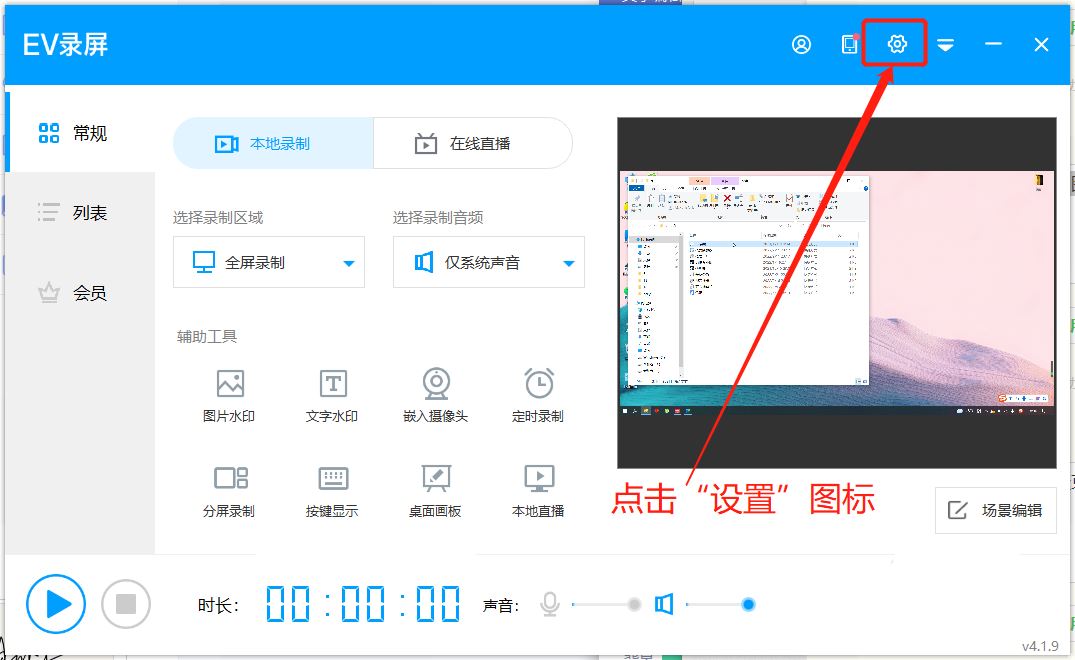
Task: Select the 图片水印 (image watermark) tool
Action: click(x=230, y=392)
